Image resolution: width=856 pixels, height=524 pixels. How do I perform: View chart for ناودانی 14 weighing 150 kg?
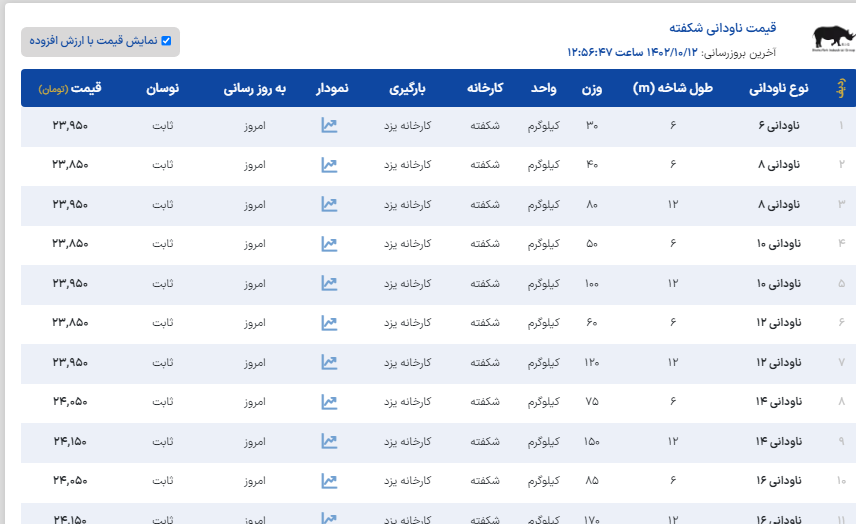click(x=329, y=441)
